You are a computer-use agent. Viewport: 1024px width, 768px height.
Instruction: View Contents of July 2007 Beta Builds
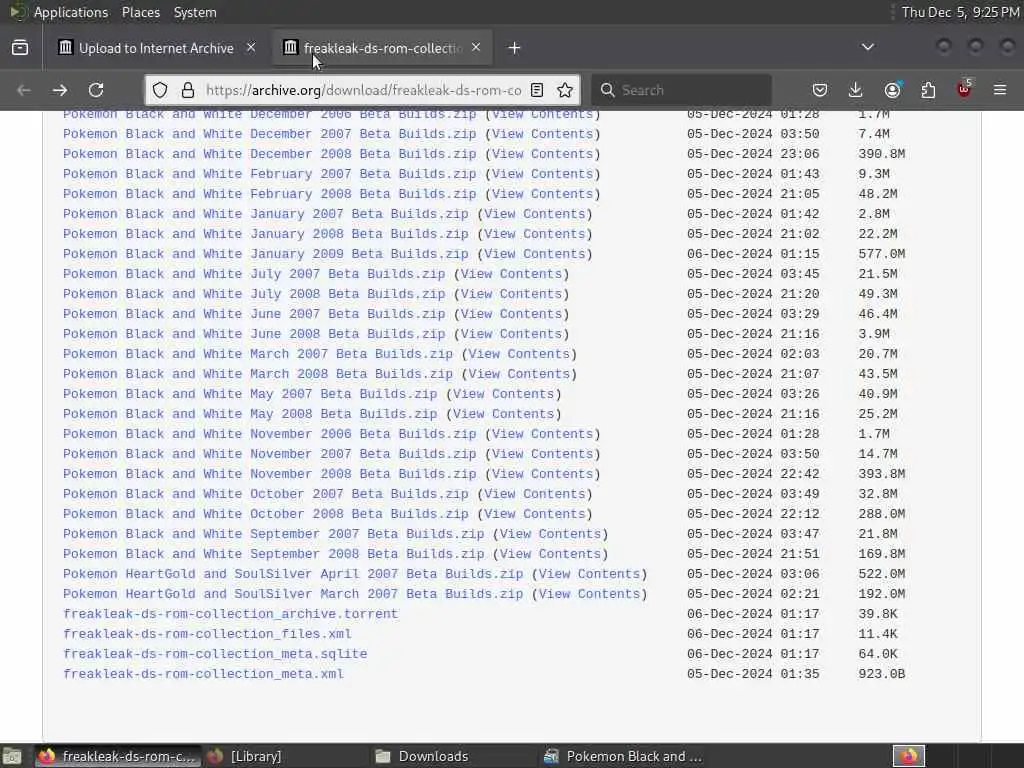coord(511,274)
